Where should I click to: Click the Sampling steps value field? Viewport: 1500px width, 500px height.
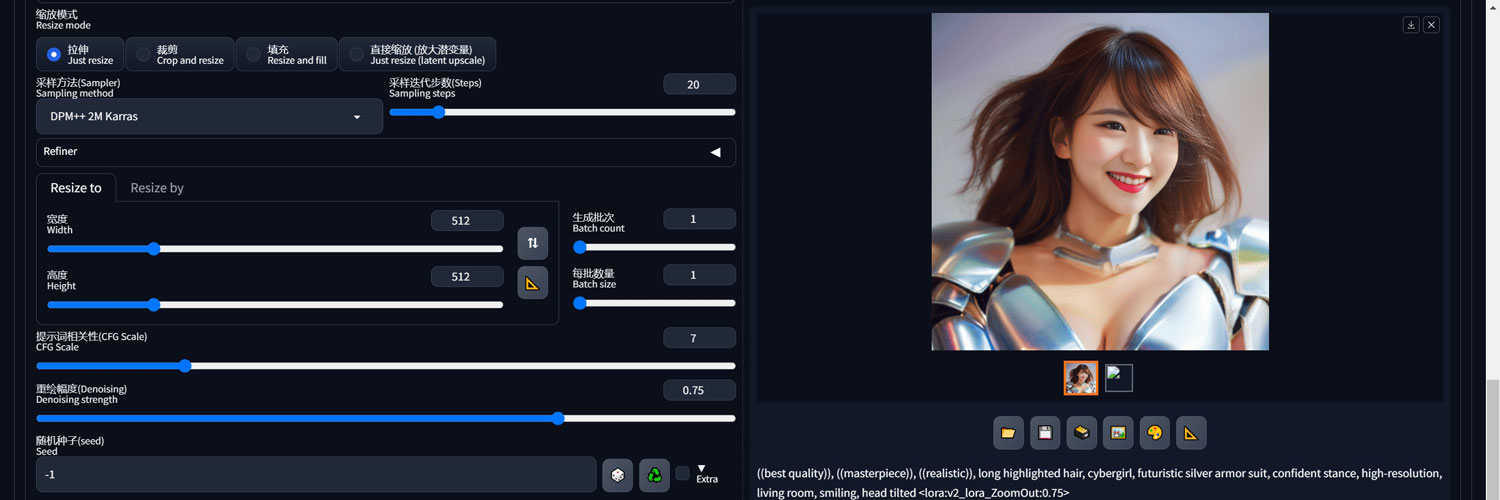click(x=699, y=85)
